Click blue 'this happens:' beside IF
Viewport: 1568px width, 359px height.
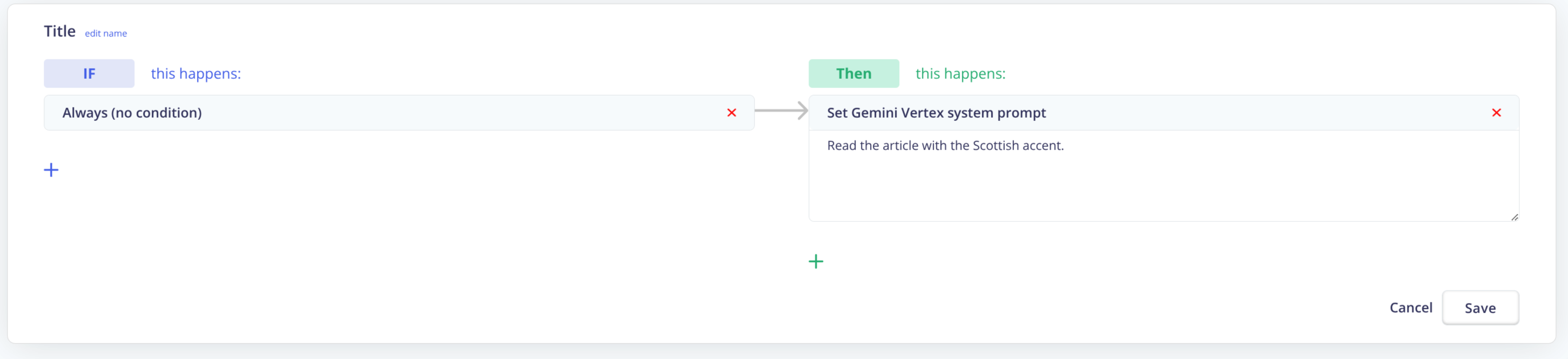[x=195, y=73]
